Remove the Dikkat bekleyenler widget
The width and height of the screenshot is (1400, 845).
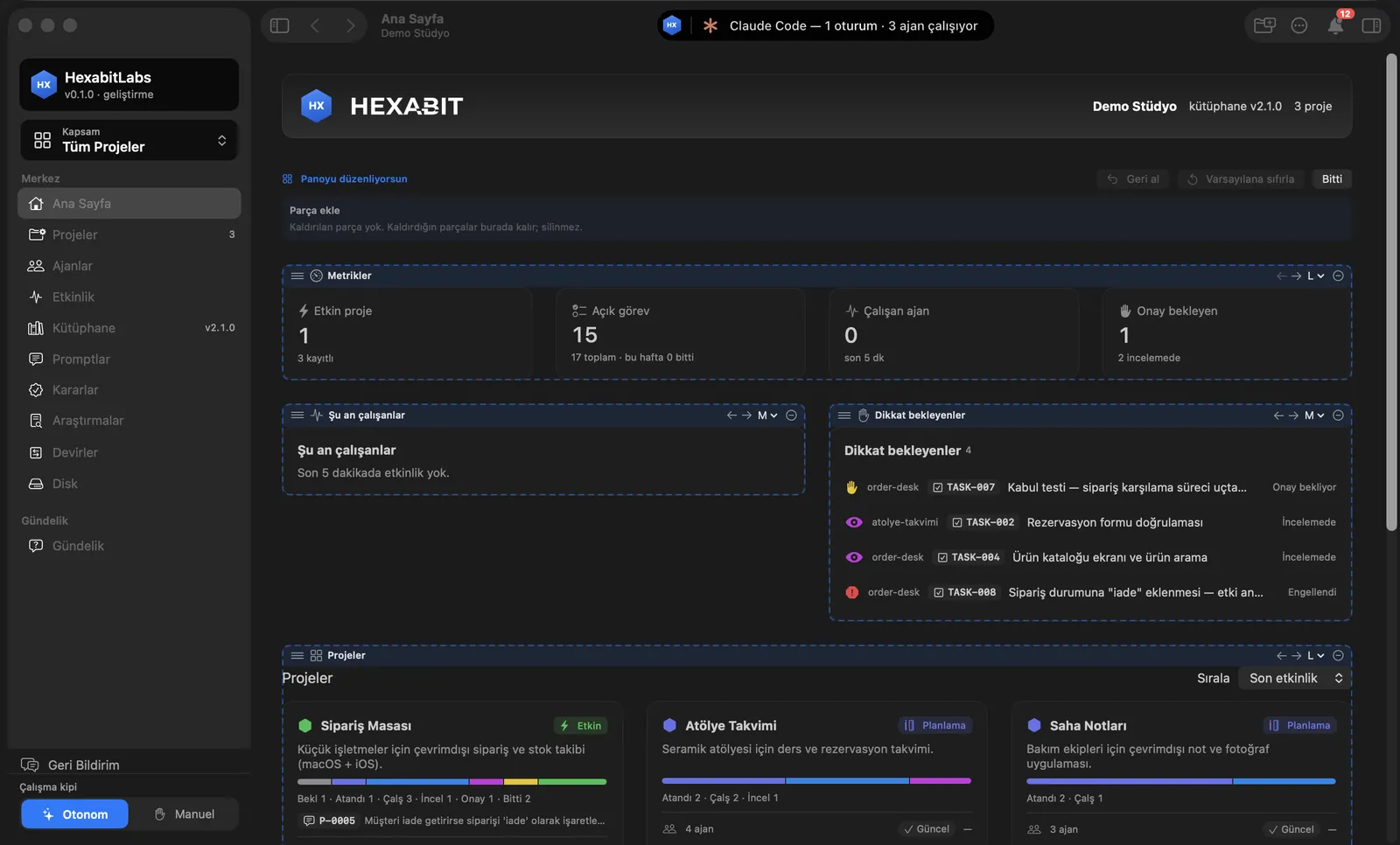pyautogui.click(x=1338, y=416)
